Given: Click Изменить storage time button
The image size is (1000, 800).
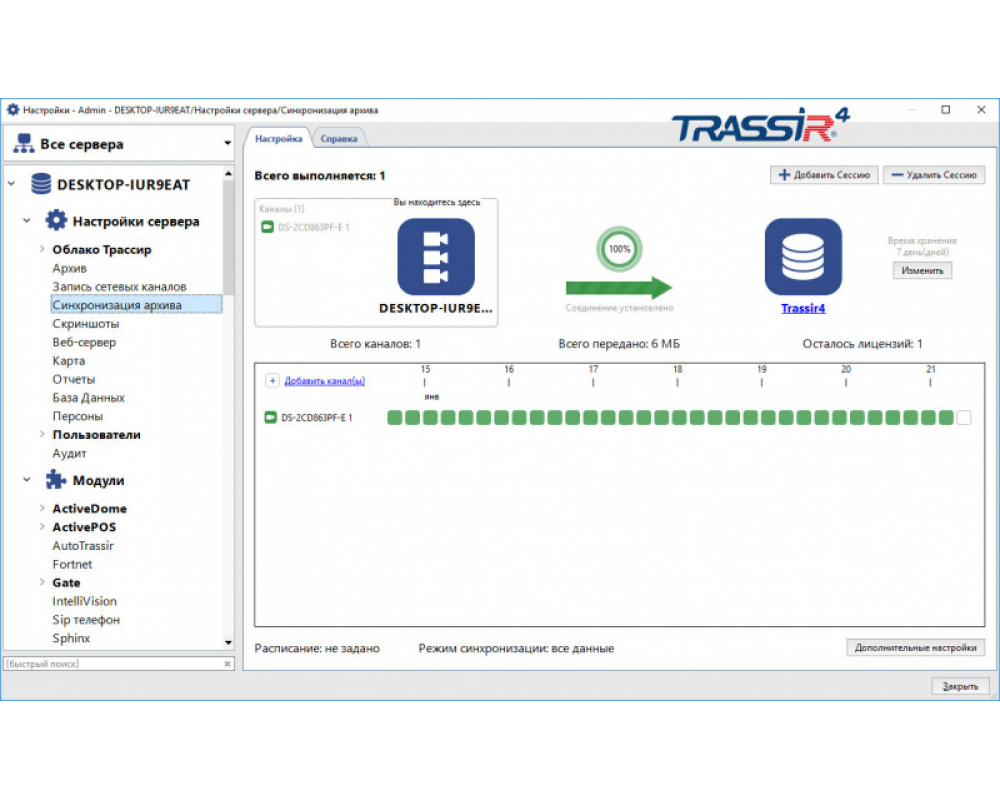Looking at the screenshot, I should (x=922, y=270).
